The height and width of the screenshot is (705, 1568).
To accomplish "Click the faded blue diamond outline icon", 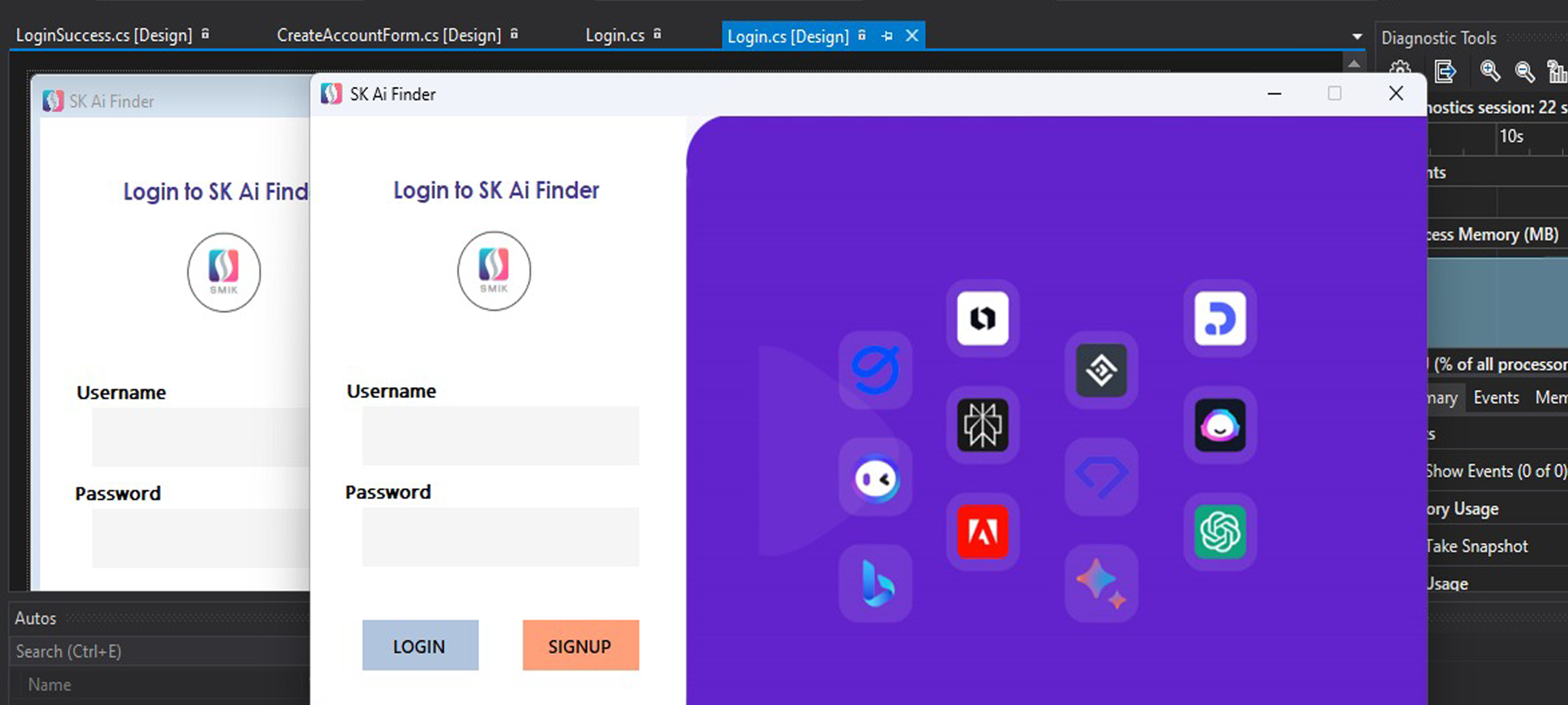I will (x=1101, y=477).
